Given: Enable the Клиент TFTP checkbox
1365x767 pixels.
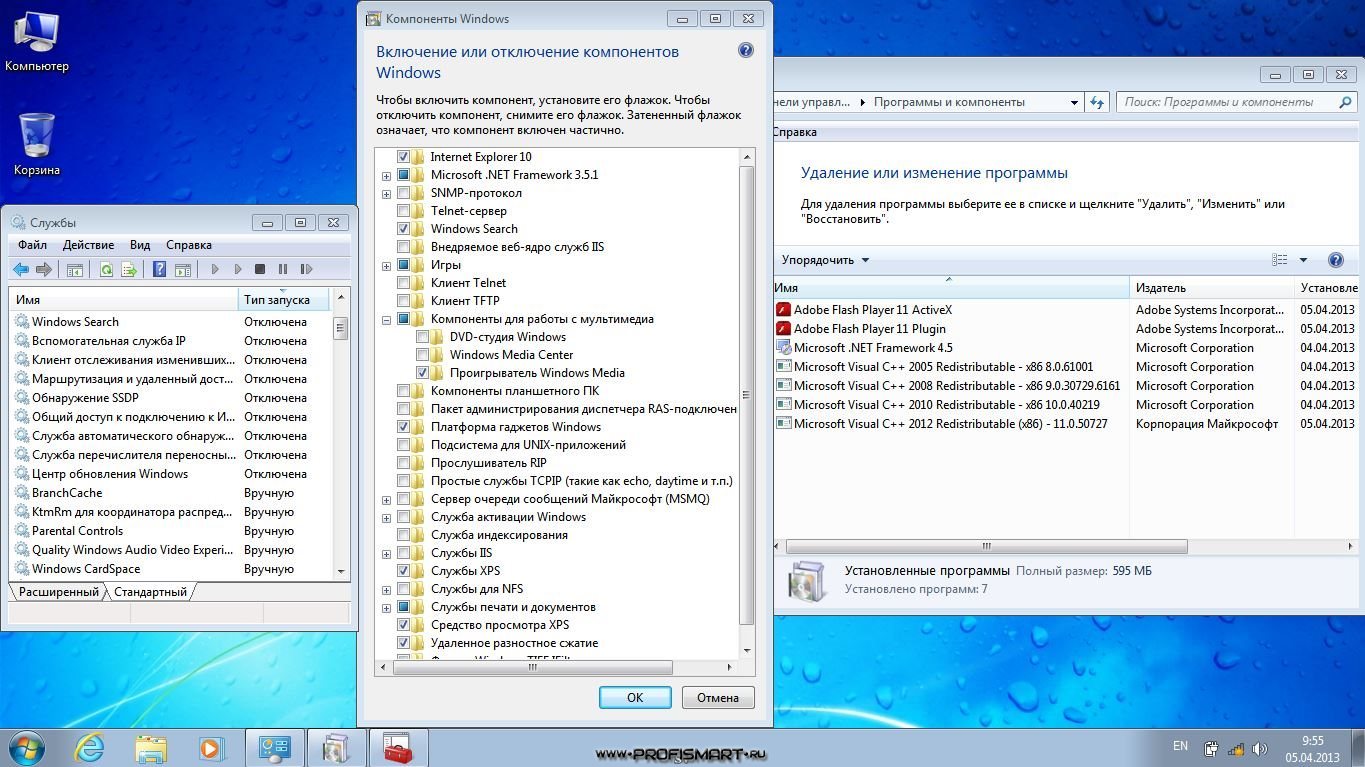Looking at the screenshot, I should [404, 301].
